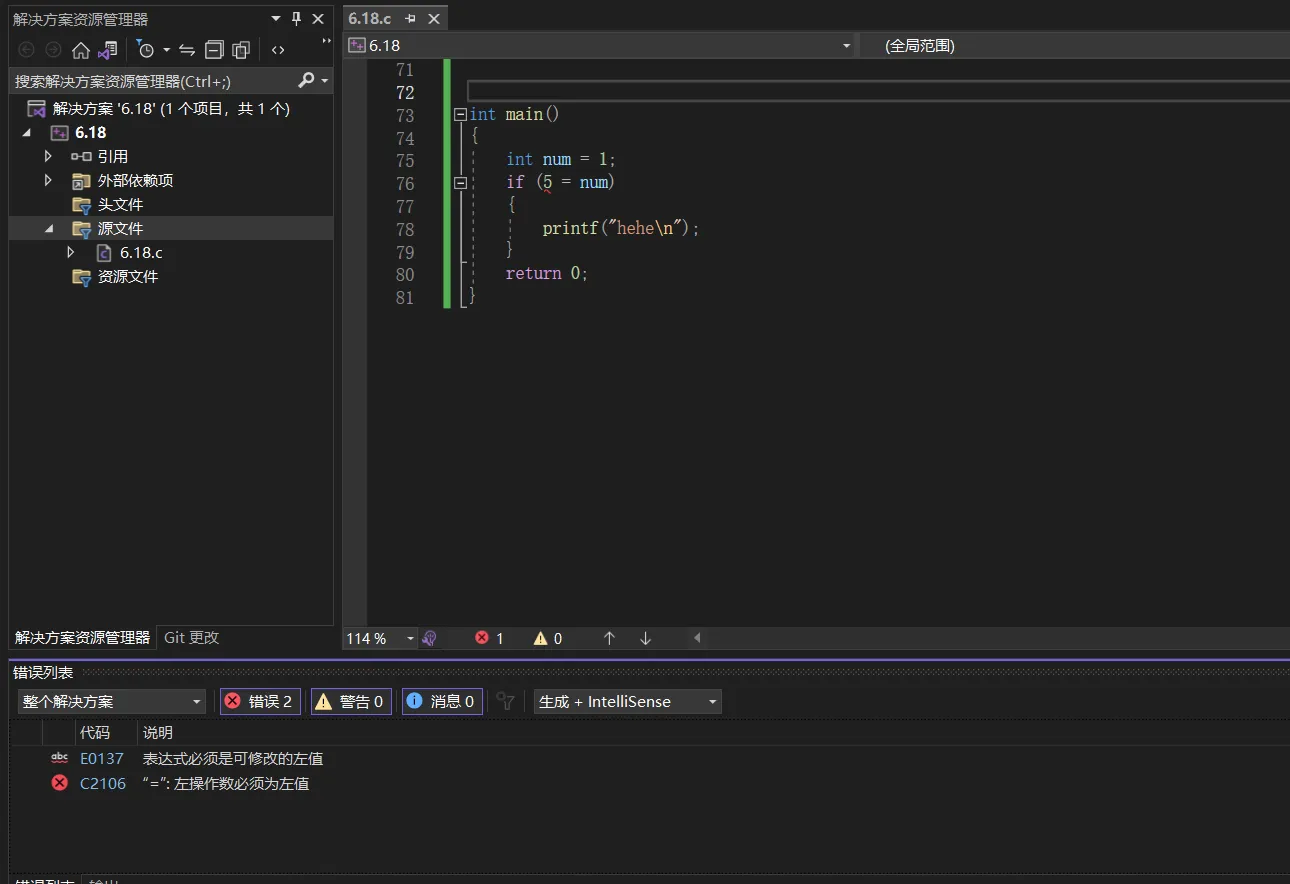The width and height of the screenshot is (1290, 884).
Task: Go to the previous issue arrow
Action: [x=609, y=638]
